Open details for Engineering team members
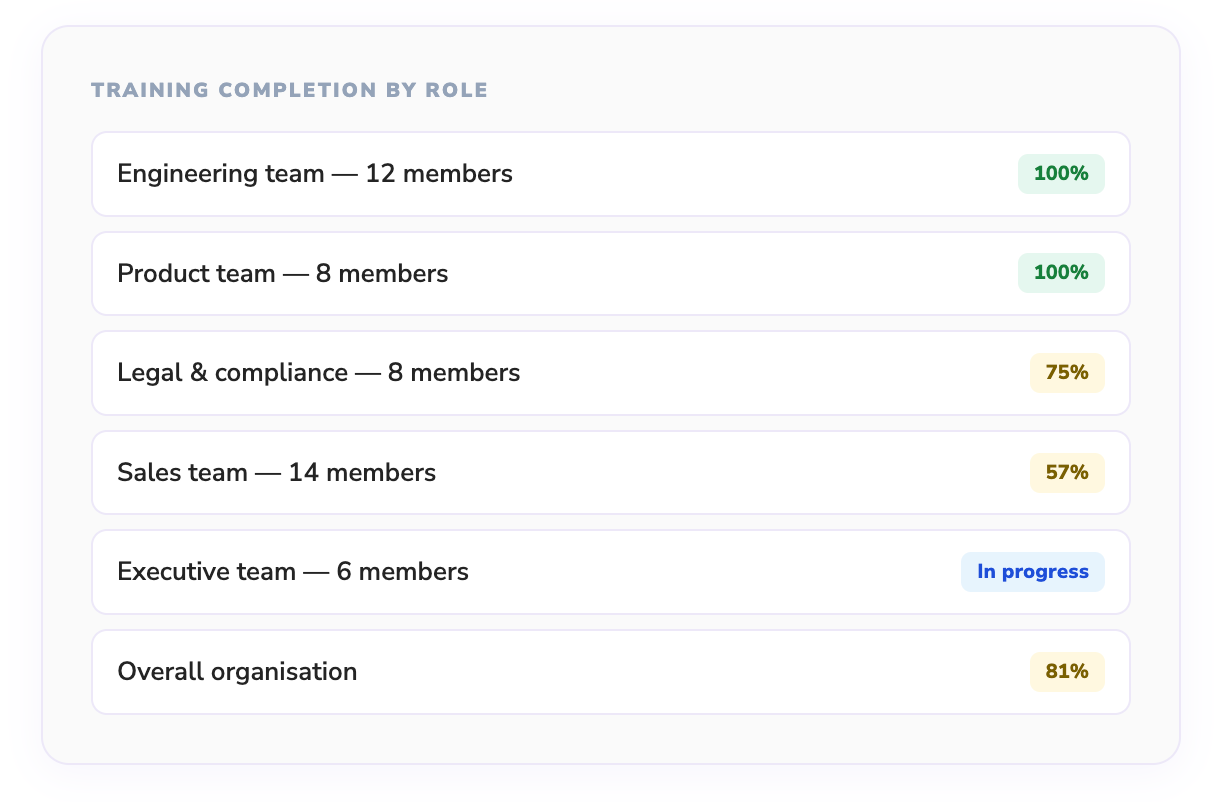The width and height of the screenshot is (1230, 802). point(314,173)
